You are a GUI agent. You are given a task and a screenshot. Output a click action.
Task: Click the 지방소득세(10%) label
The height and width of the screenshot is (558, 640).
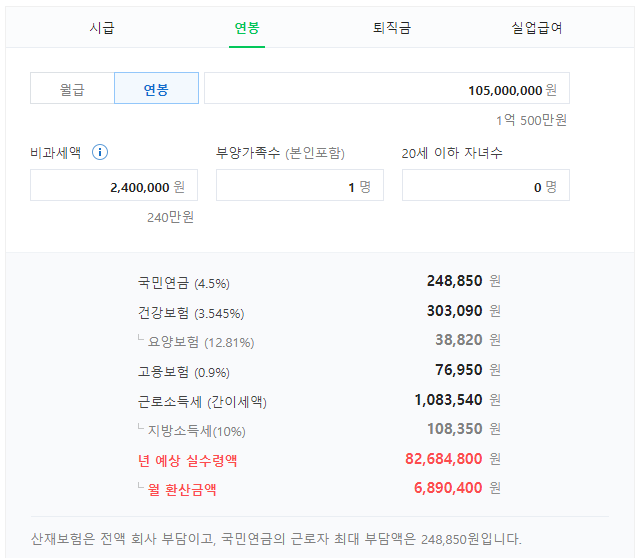(196, 431)
